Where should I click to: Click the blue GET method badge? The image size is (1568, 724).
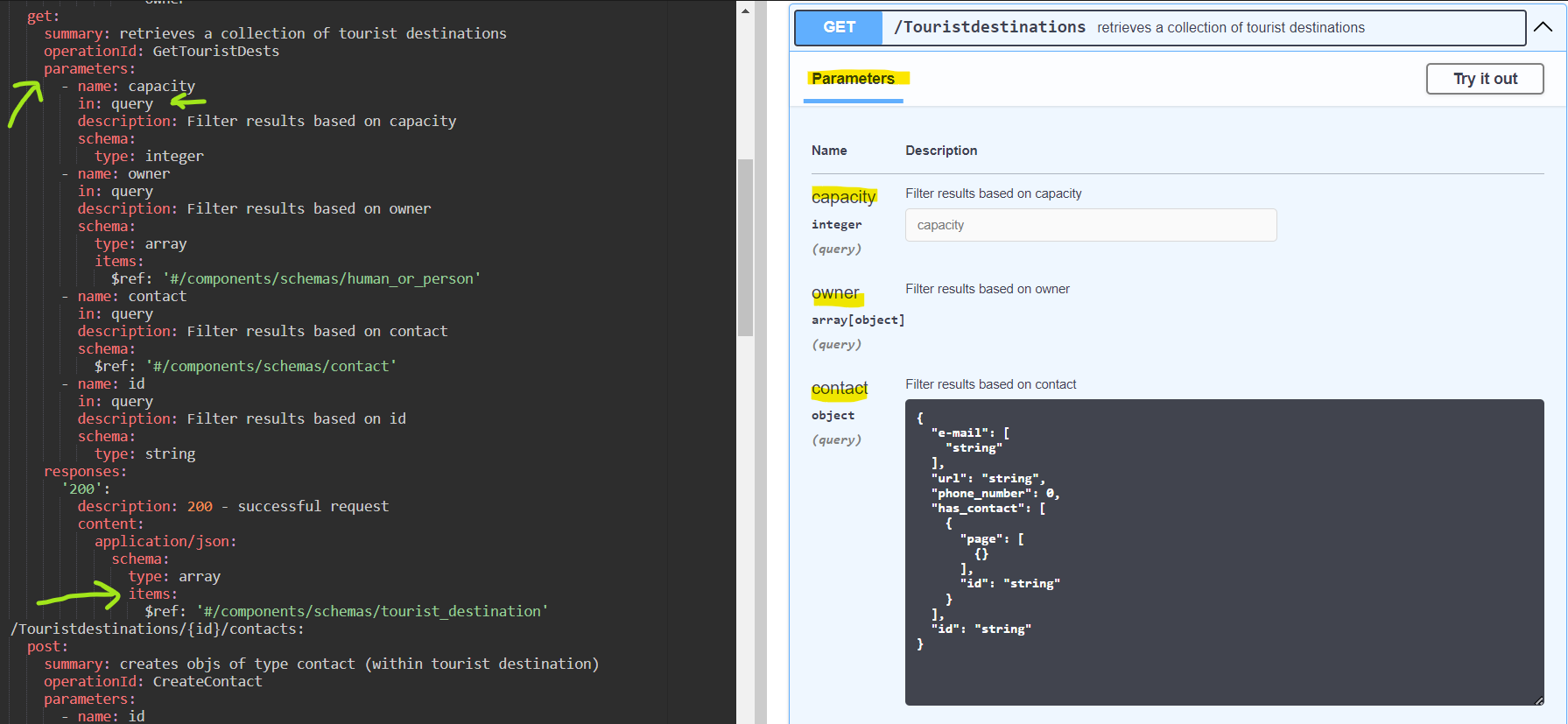pyautogui.click(x=838, y=27)
